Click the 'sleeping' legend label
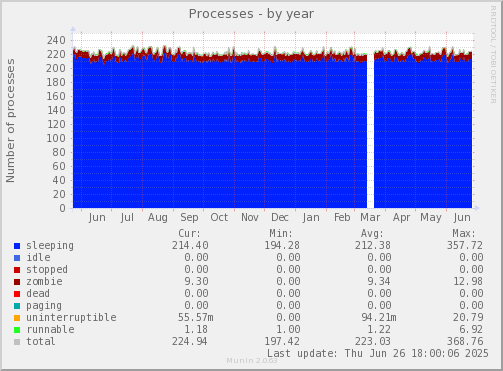This screenshot has height=371, width=503. pyautogui.click(x=50, y=246)
